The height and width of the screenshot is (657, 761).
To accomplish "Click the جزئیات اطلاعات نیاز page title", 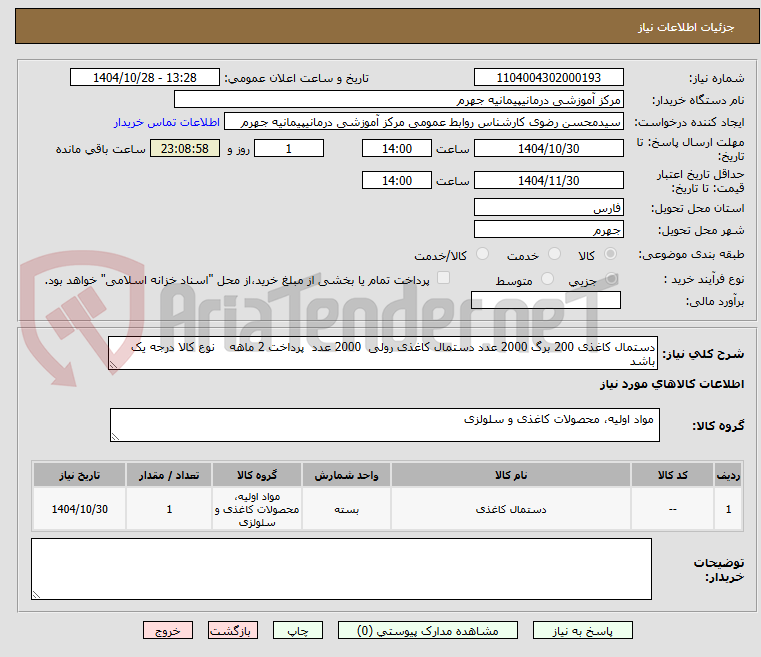I will (686, 27).
